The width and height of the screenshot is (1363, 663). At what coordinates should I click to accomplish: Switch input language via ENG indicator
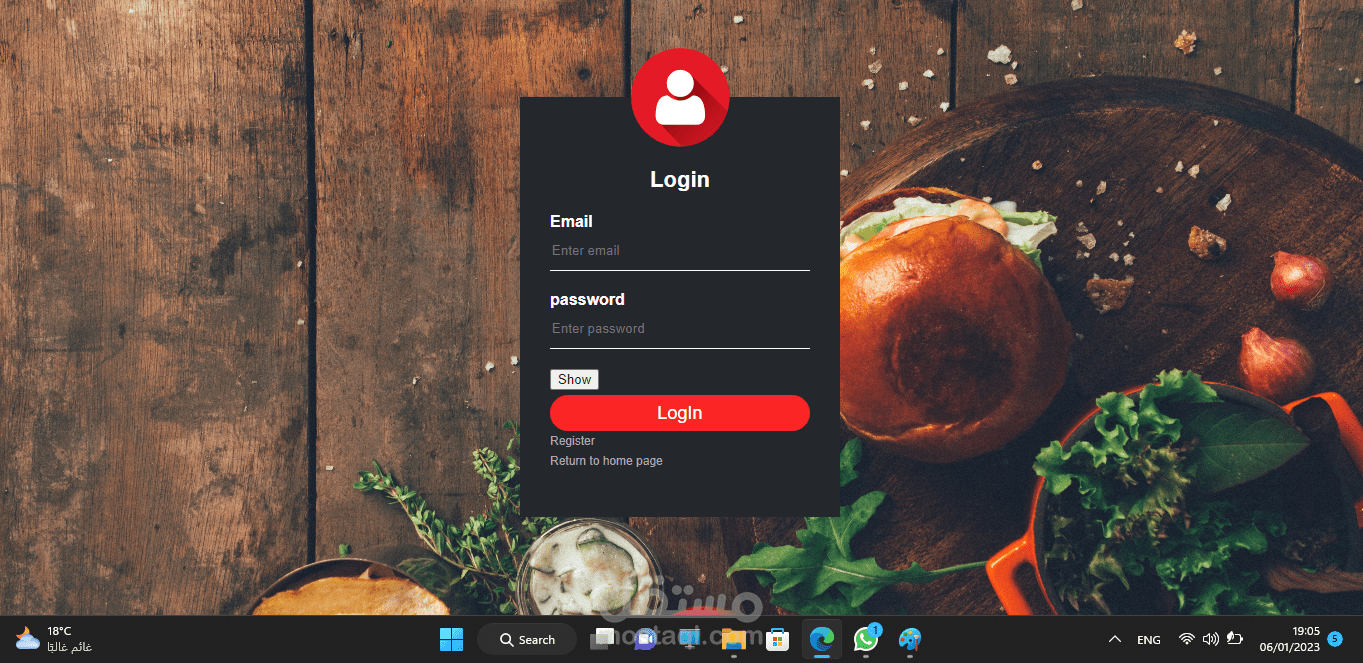(x=1149, y=639)
